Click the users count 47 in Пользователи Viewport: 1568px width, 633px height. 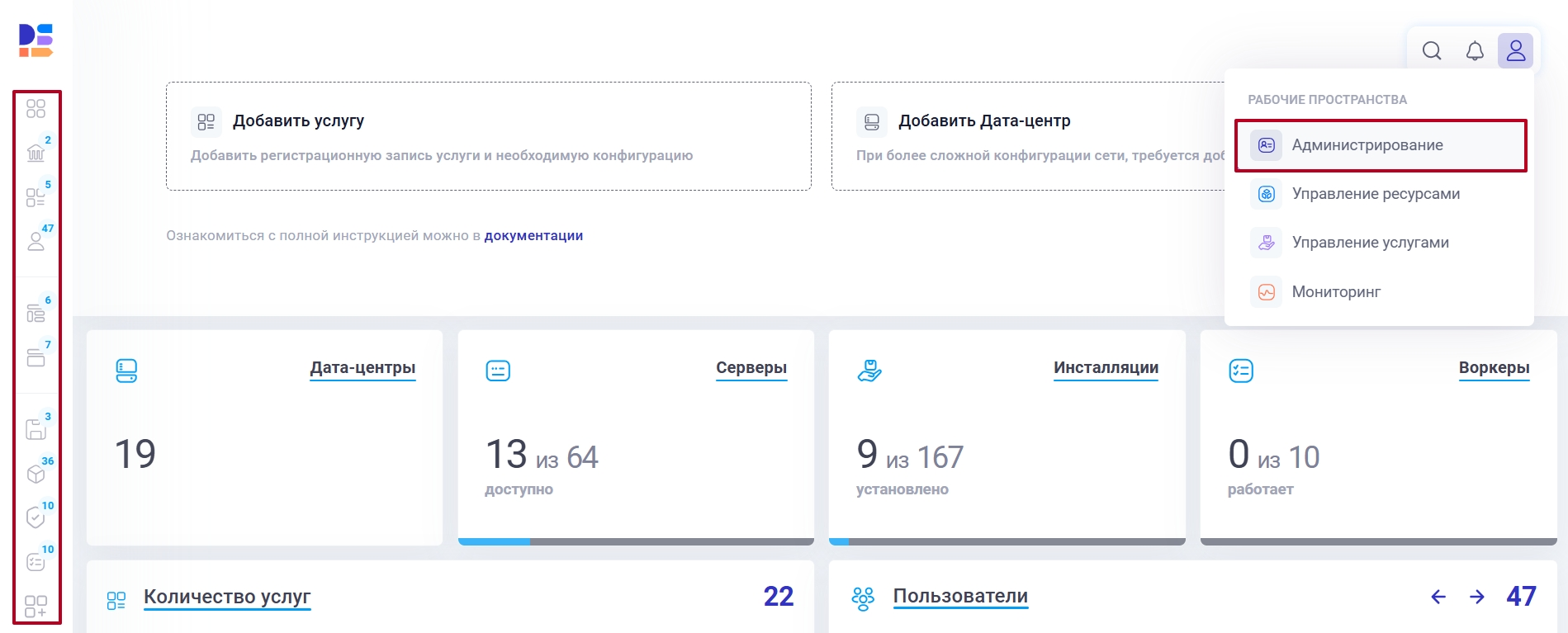[x=1521, y=597]
